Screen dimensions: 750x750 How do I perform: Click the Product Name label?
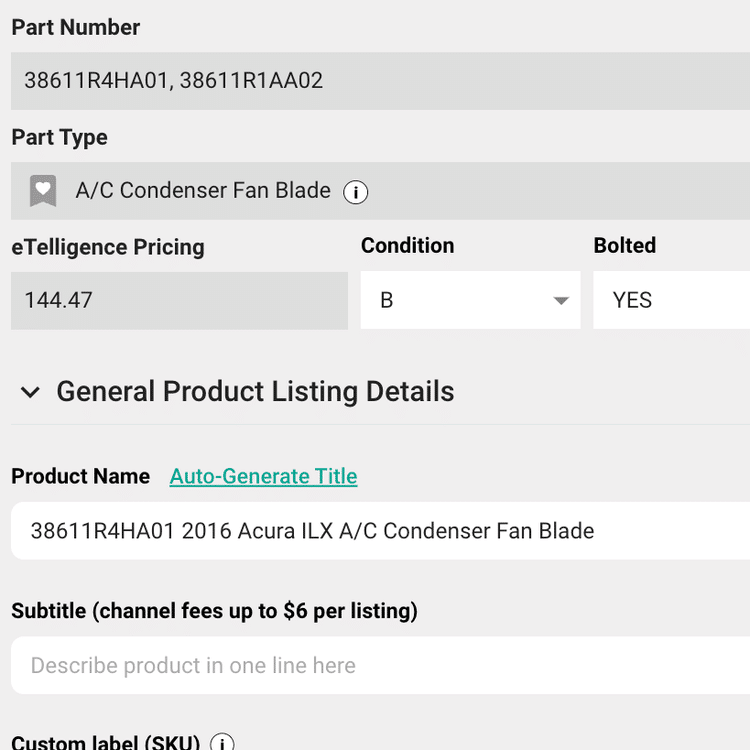[80, 476]
